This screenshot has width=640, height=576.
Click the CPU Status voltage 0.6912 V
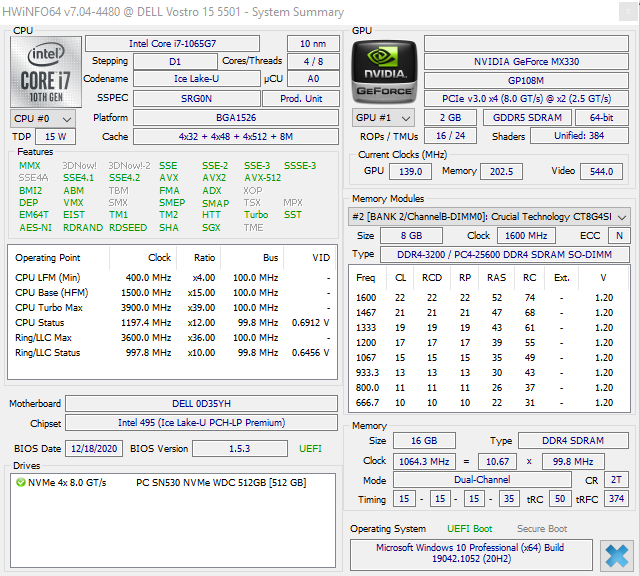pos(310,323)
